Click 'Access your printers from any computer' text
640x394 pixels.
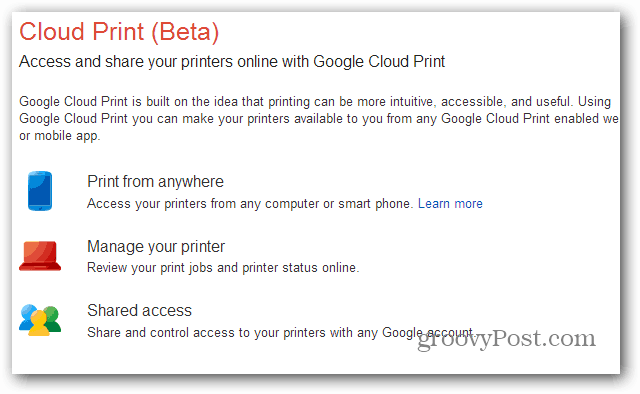point(250,203)
